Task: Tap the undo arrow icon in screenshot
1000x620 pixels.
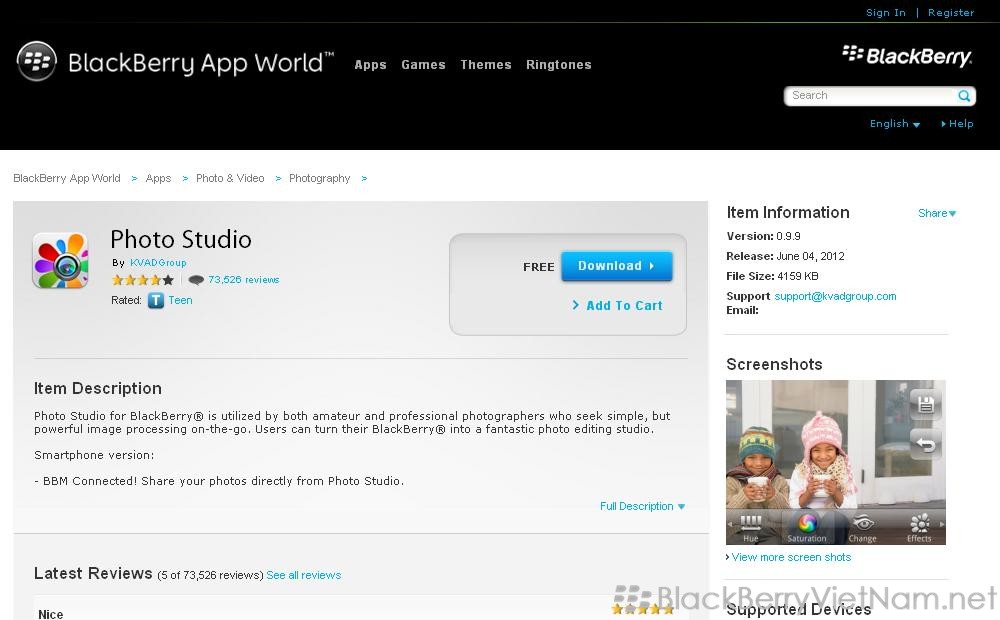Action: pyautogui.click(x=925, y=444)
